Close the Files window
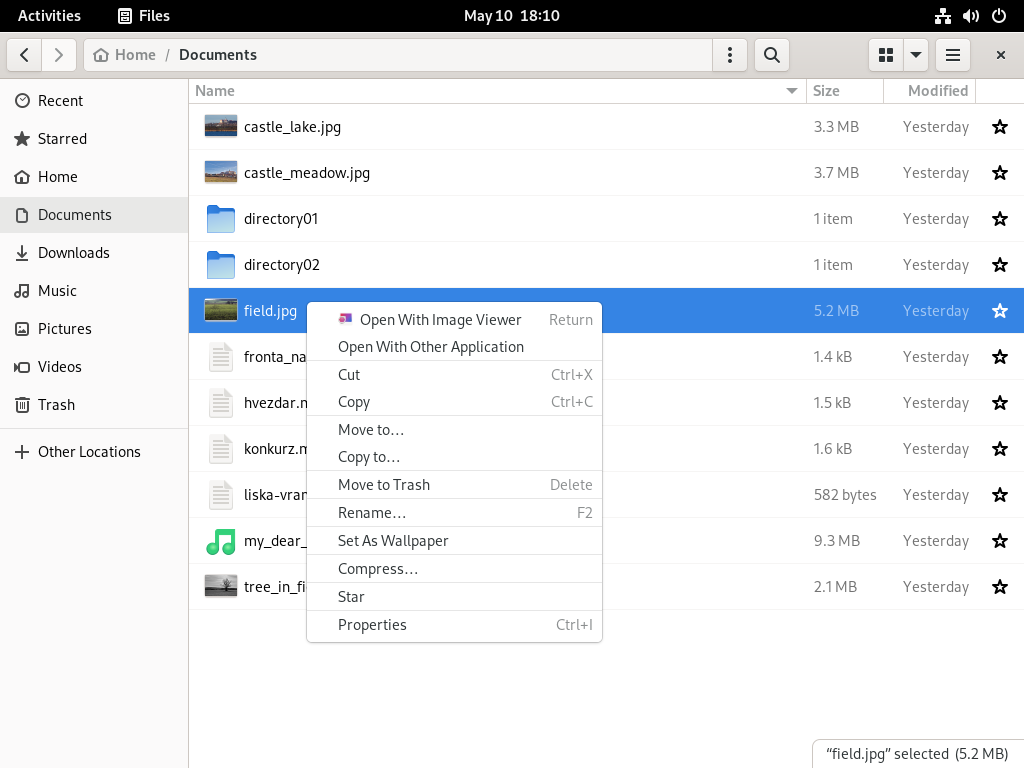The image size is (1024, 768). coord(1000,55)
